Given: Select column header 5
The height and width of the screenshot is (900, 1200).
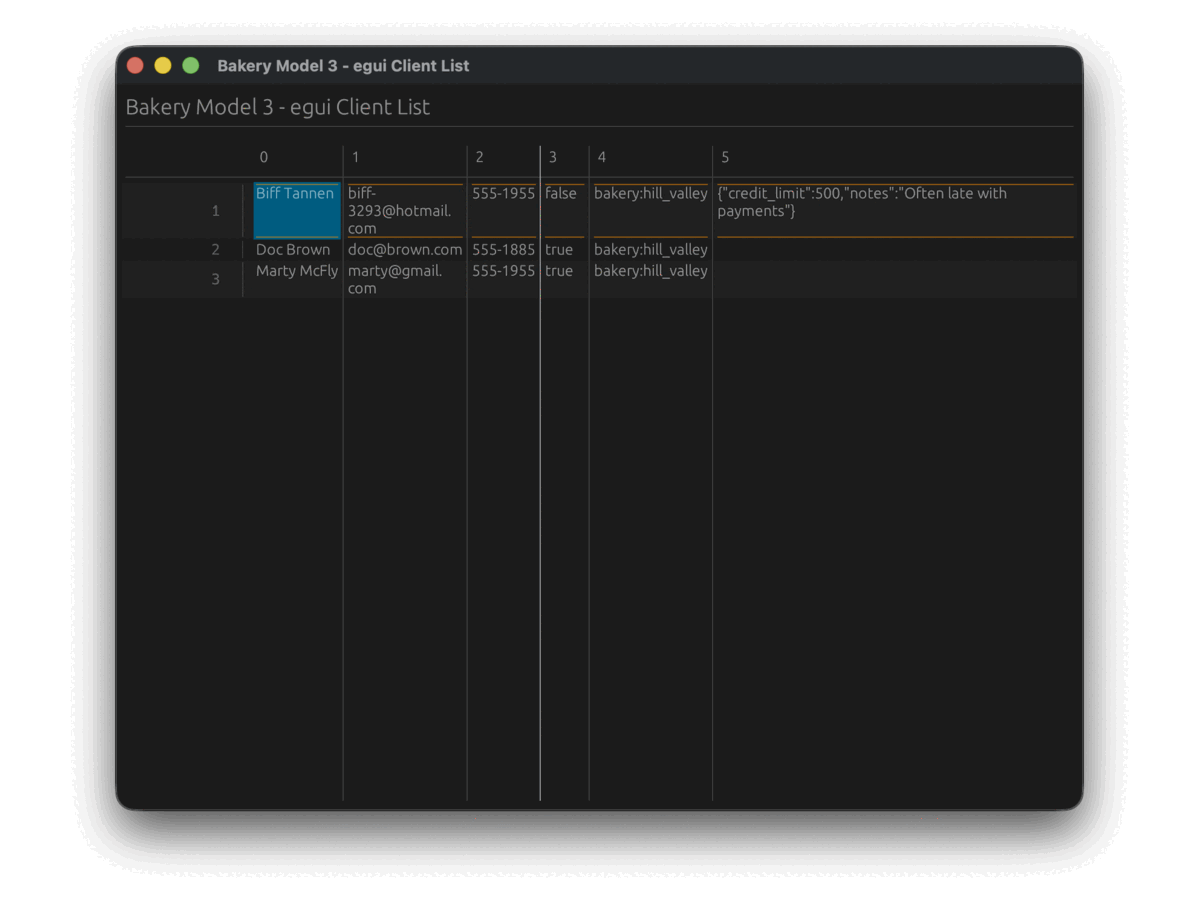Looking at the screenshot, I should (x=724, y=157).
